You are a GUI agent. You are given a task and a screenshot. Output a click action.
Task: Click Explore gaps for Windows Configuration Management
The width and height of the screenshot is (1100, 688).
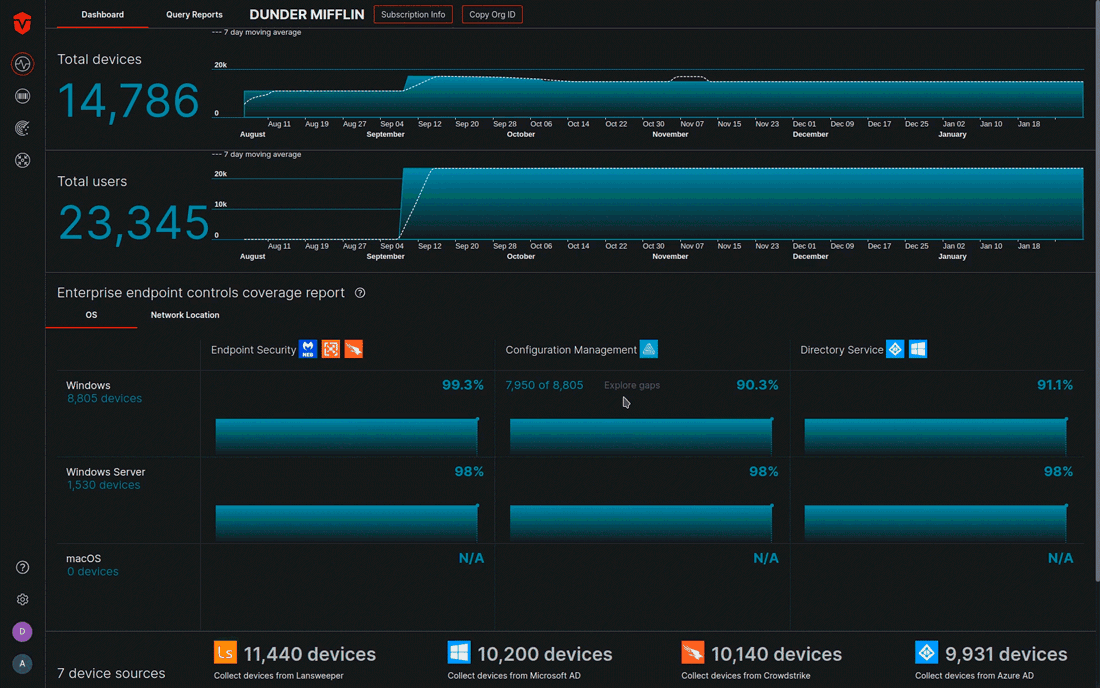point(632,385)
